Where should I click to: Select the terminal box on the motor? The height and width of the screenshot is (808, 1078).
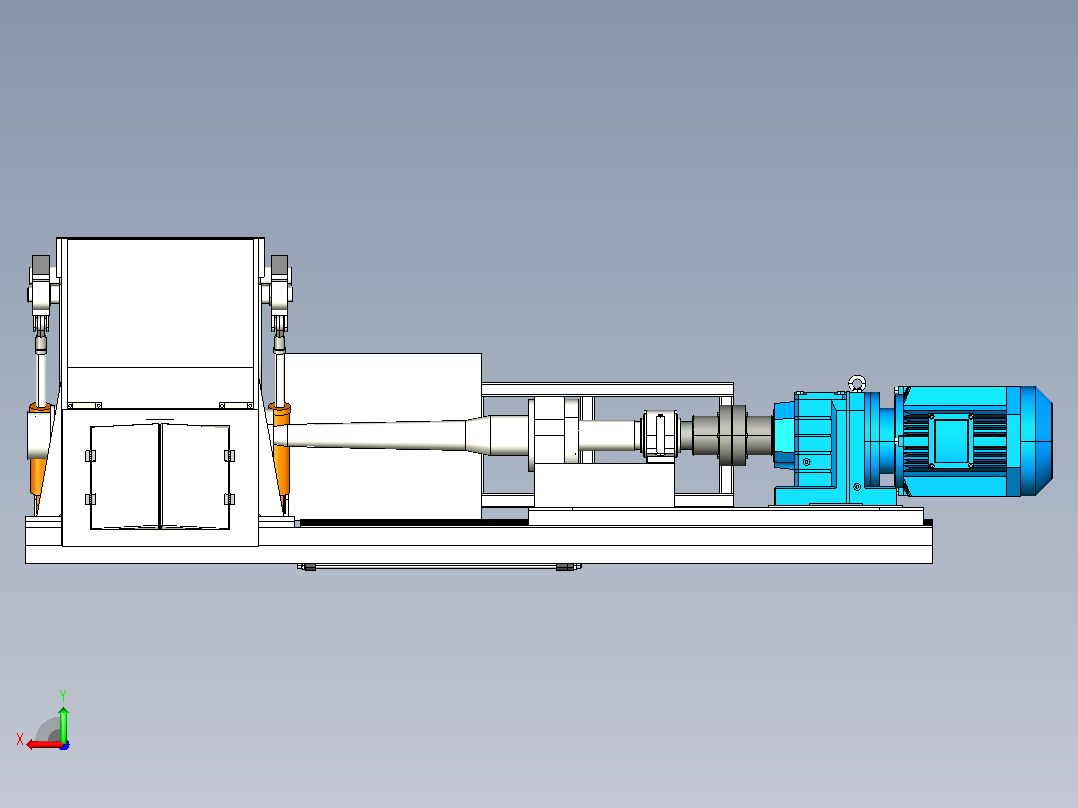point(951,441)
